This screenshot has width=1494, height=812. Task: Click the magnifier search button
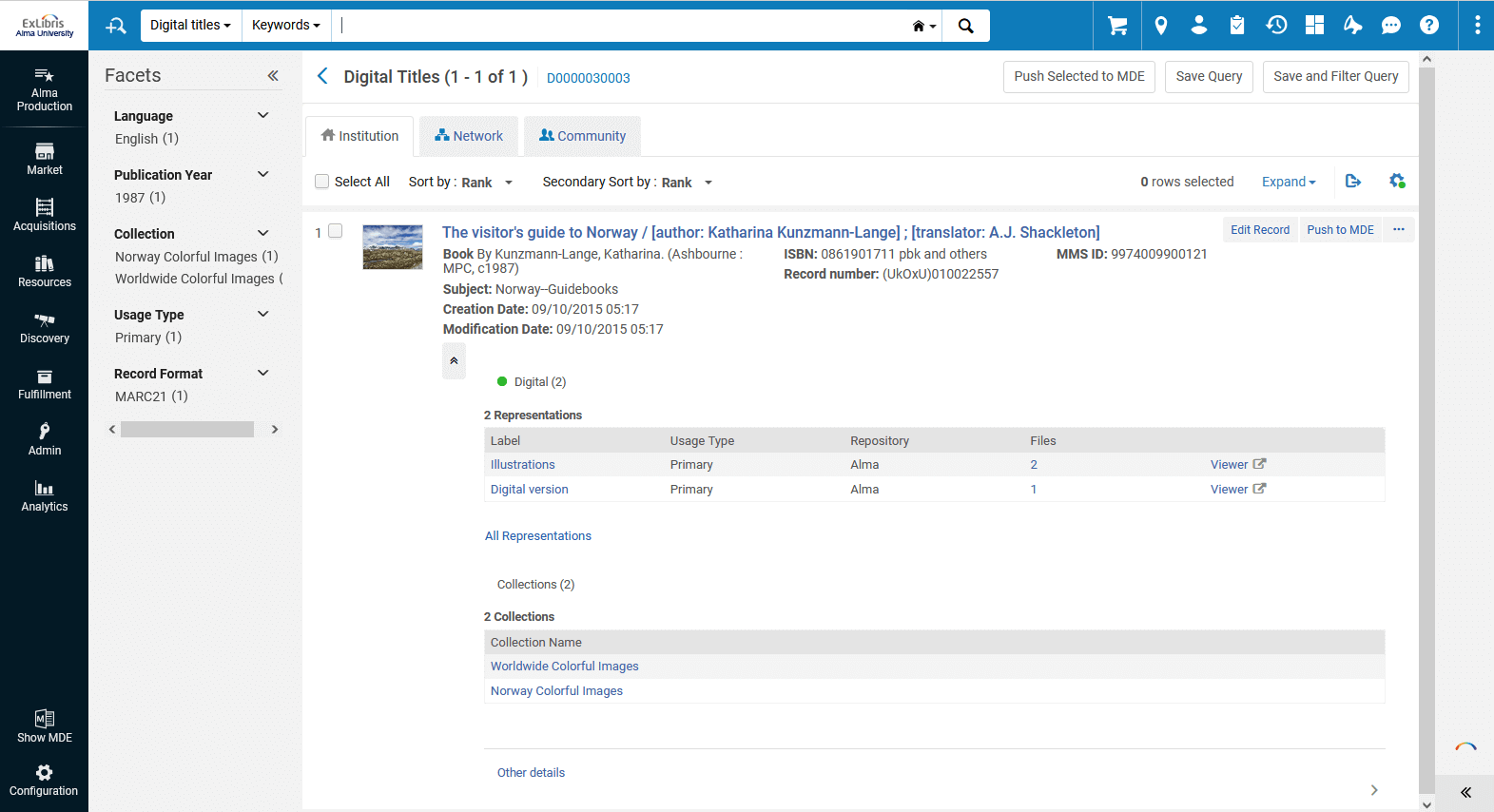(x=965, y=26)
